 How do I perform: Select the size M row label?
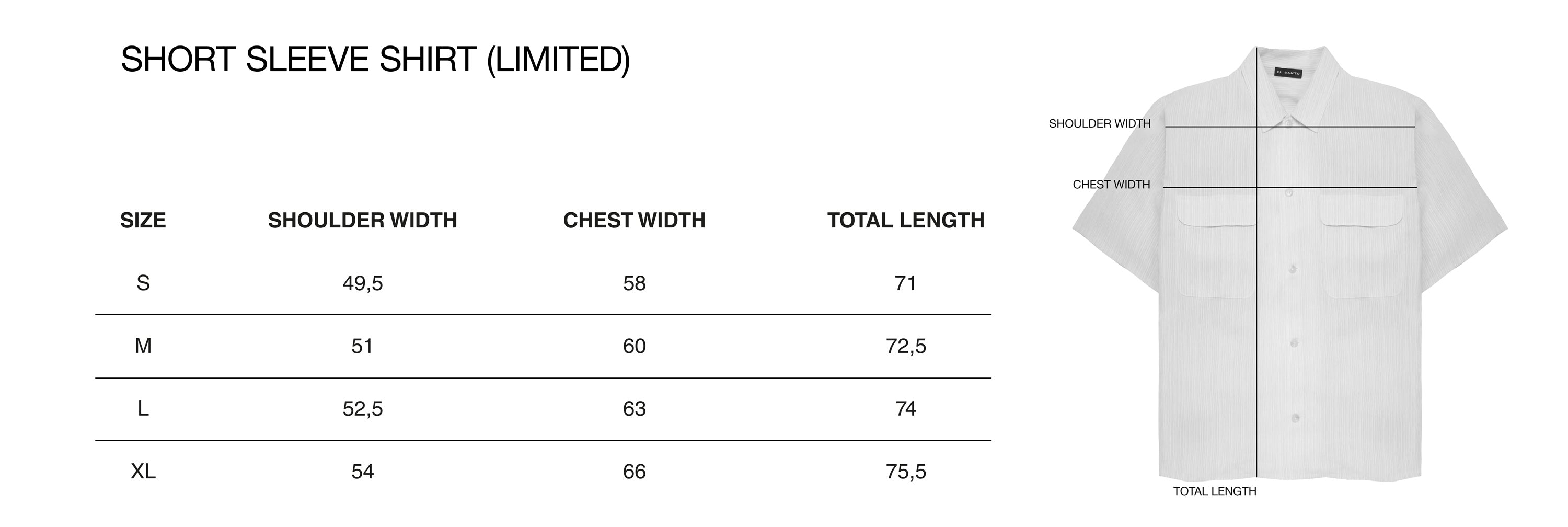click(x=143, y=346)
